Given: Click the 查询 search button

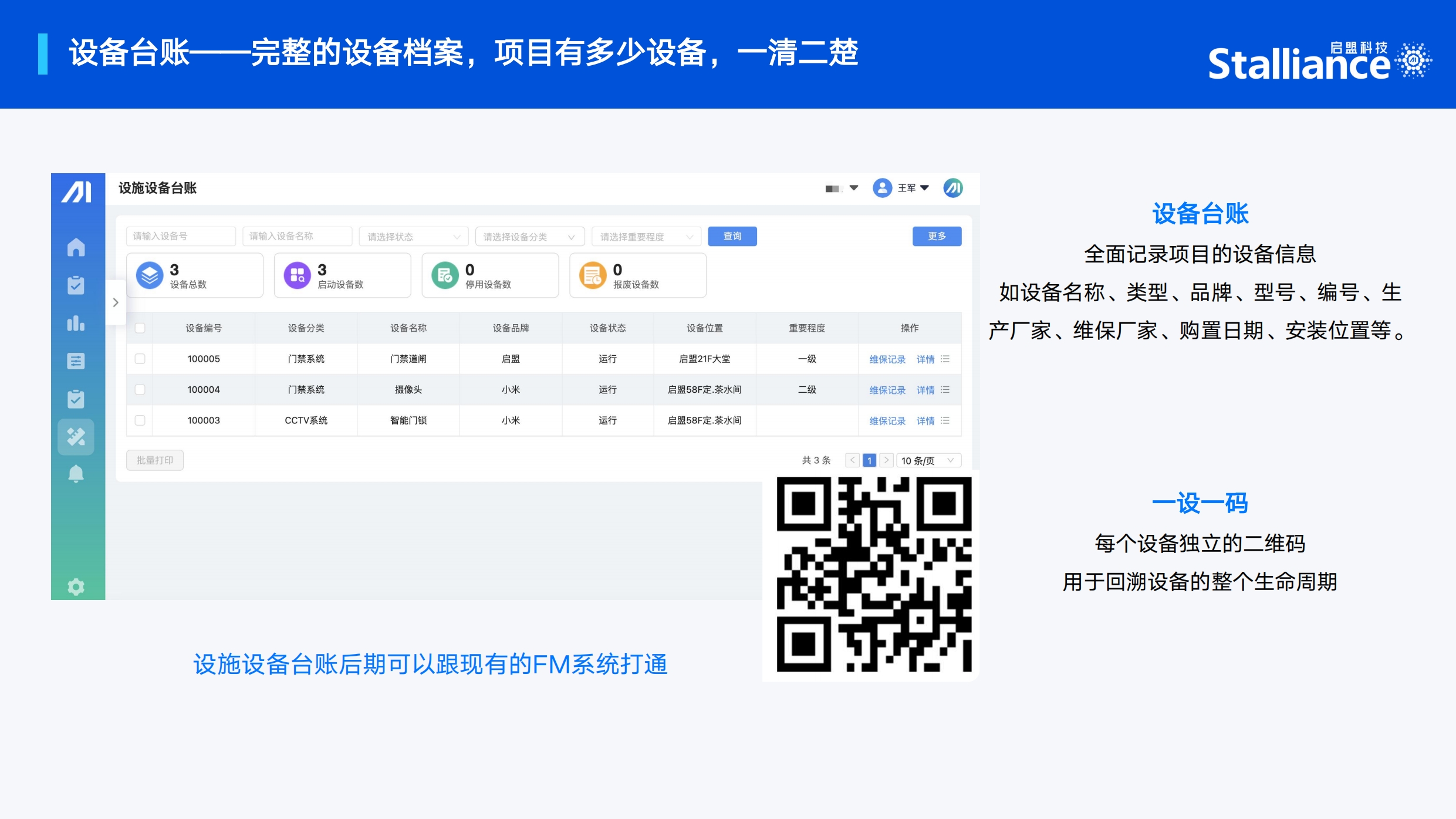Looking at the screenshot, I should coord(732,236).
